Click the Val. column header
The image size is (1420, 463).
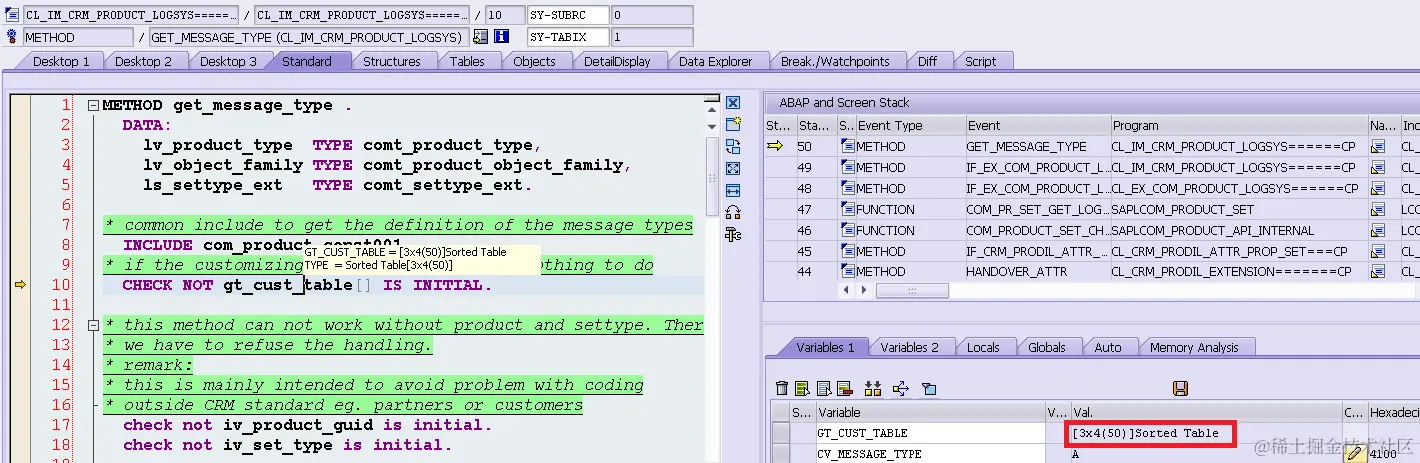[1205, 412]
